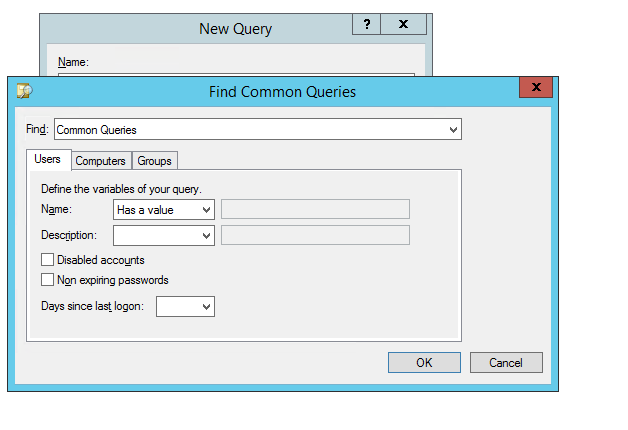
Task: Close the New Query window
Action: point(403,24)
